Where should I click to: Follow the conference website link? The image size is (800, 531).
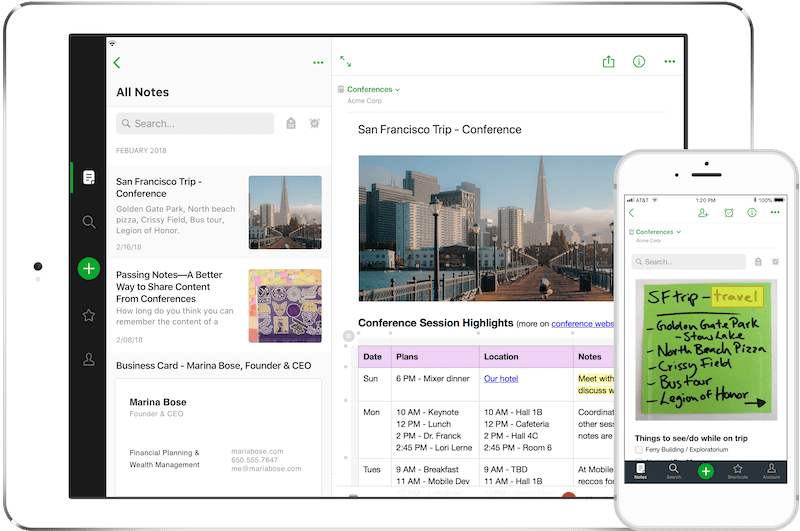pos(582,324)
